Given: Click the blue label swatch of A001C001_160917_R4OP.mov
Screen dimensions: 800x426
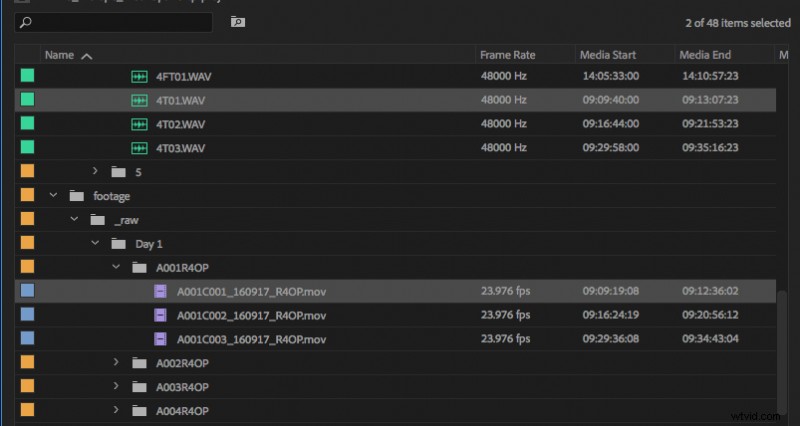Looking at the screenshot, I should coord(28,290).
